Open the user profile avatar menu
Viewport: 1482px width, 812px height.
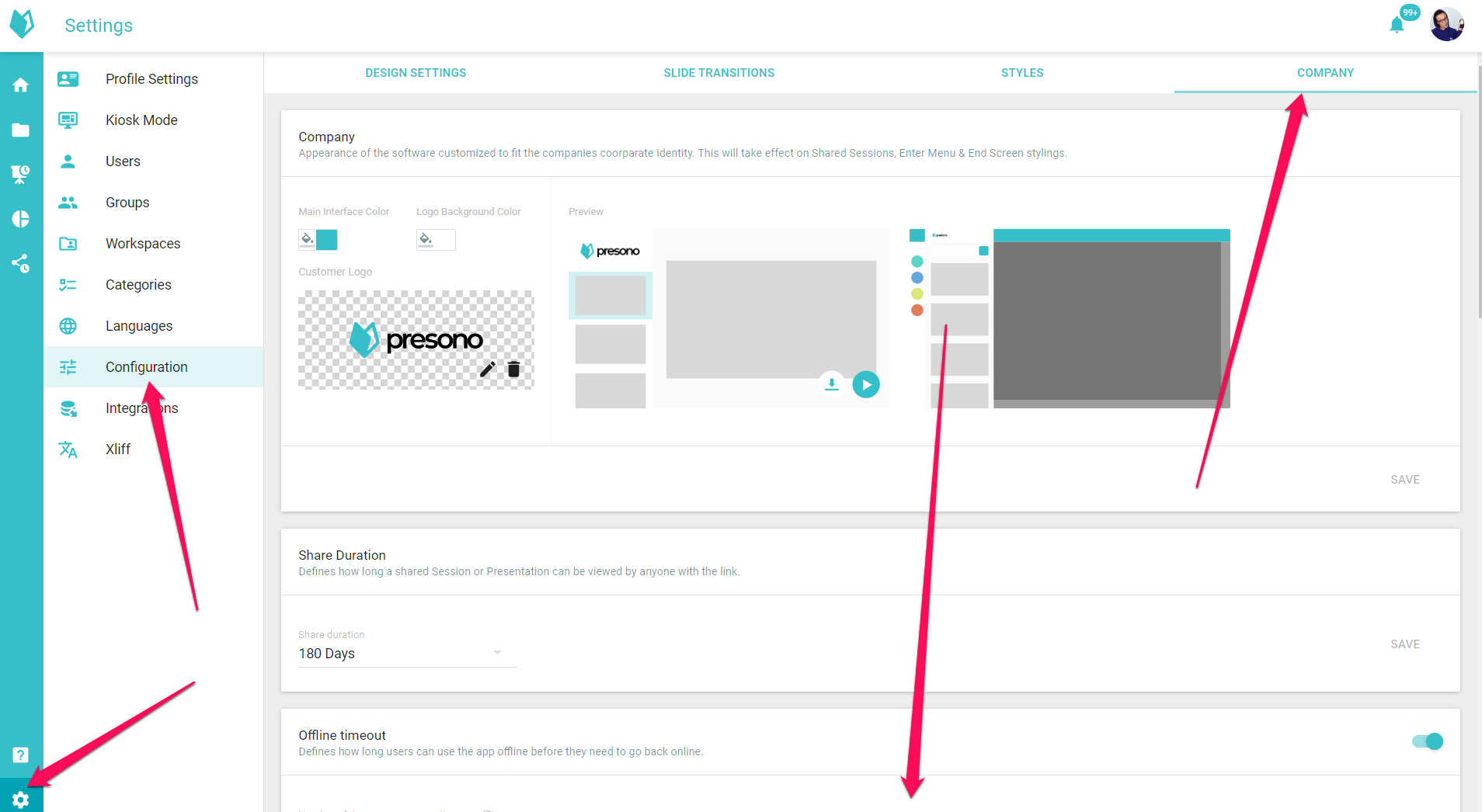click(1446, 25)
